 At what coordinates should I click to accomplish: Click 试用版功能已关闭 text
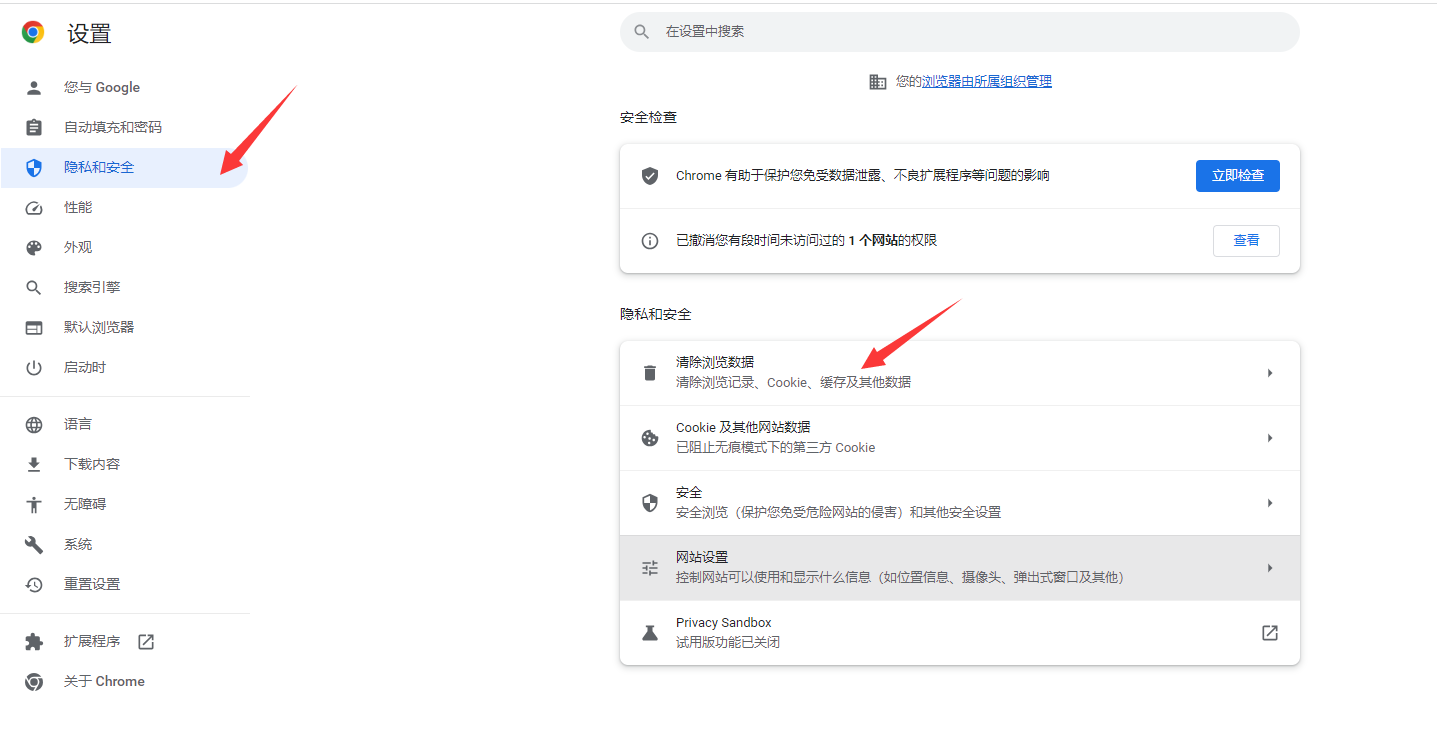727,642
